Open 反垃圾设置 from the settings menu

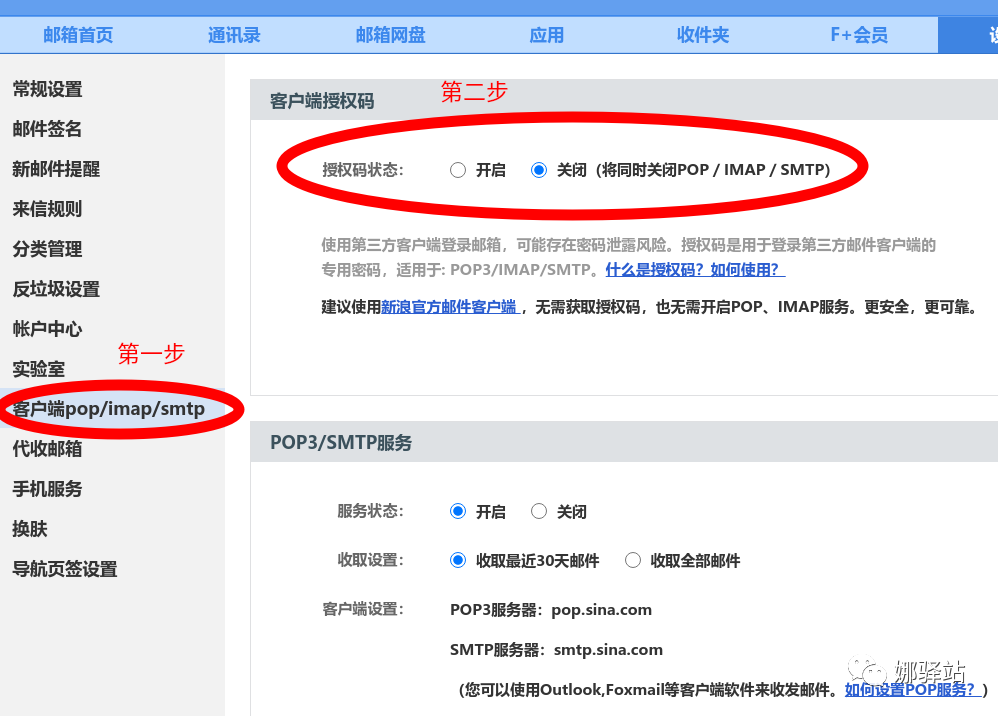pyautogui.click(x=56, y=289)
